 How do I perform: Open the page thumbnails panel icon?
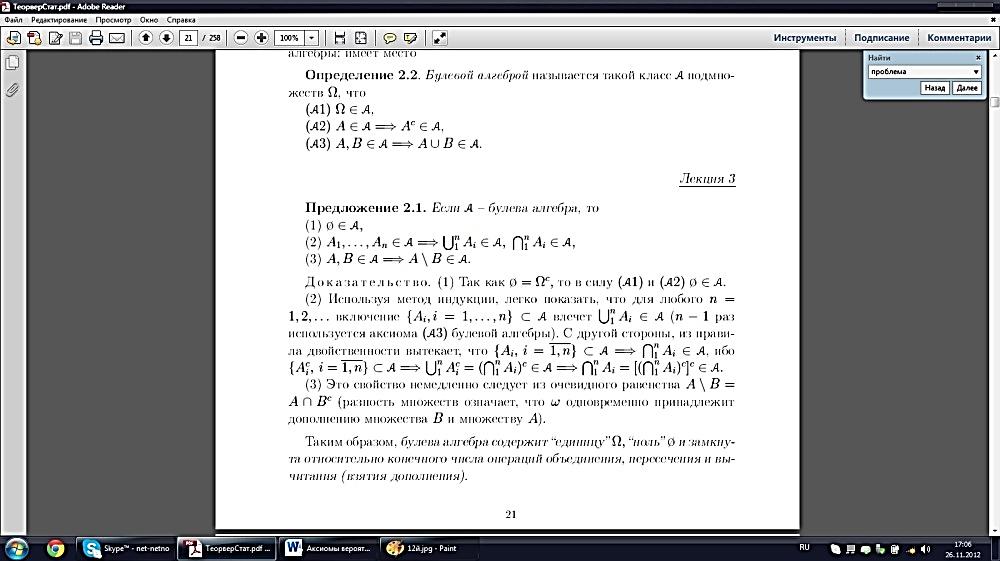point(12,62)
